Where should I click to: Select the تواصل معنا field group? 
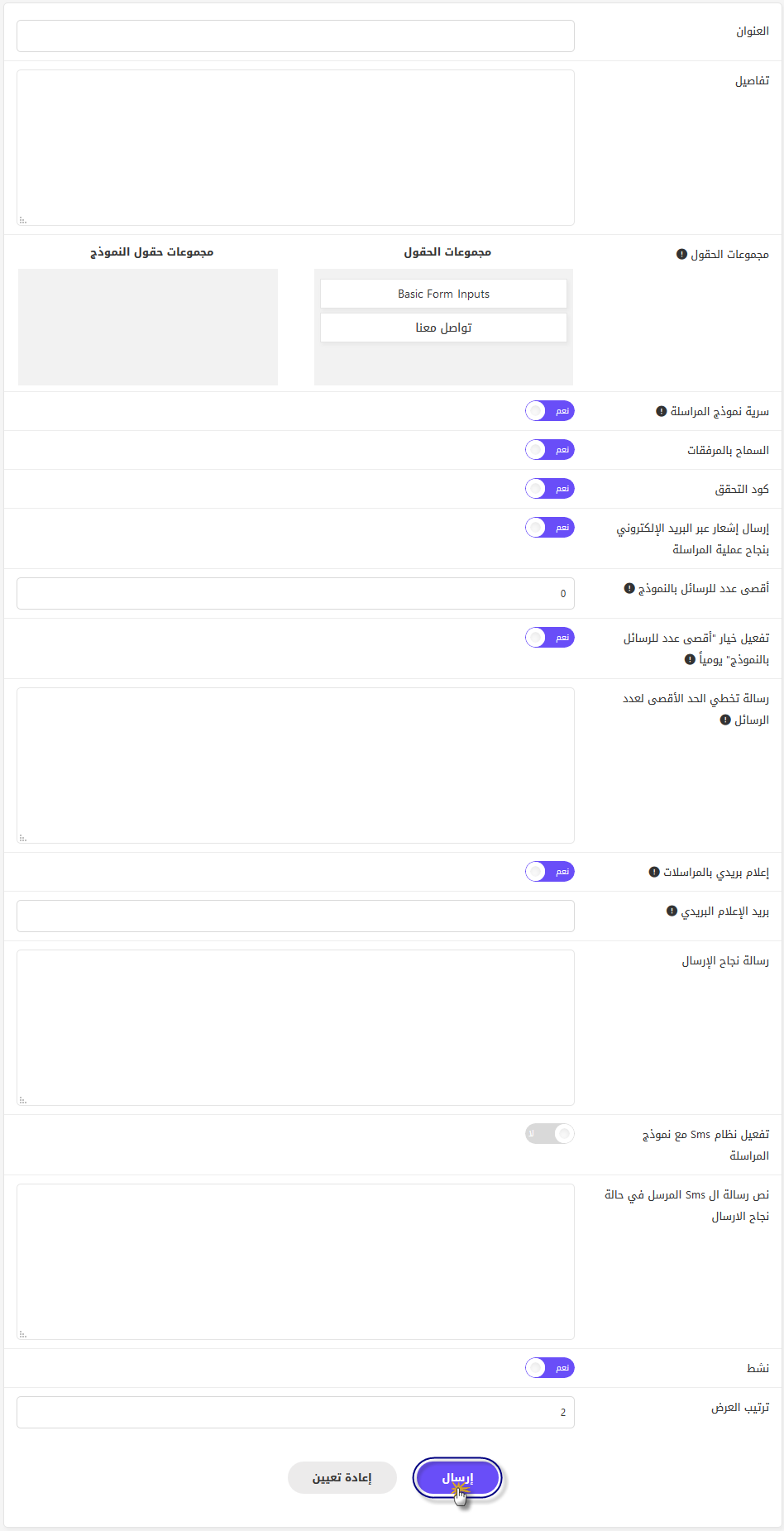tap(443, 328)
